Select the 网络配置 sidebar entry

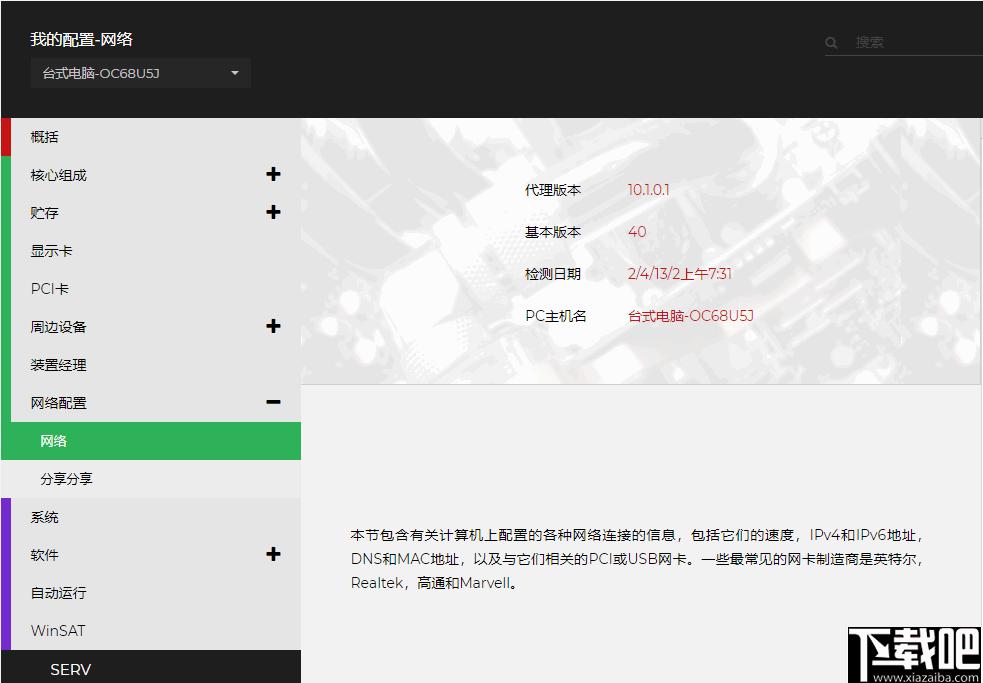(x=58, y=403)
